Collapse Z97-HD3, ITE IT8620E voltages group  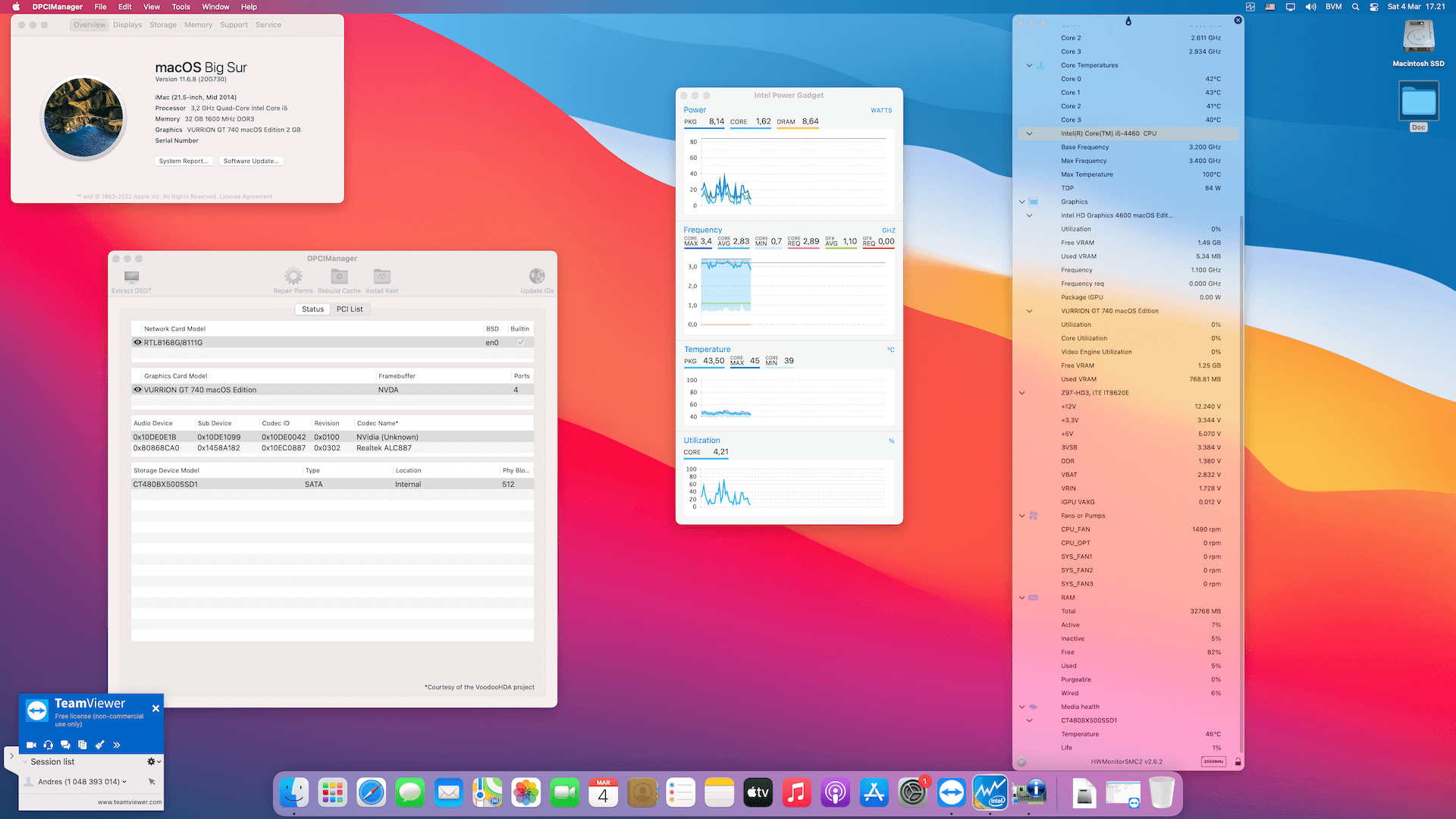tap(1021, 393)
